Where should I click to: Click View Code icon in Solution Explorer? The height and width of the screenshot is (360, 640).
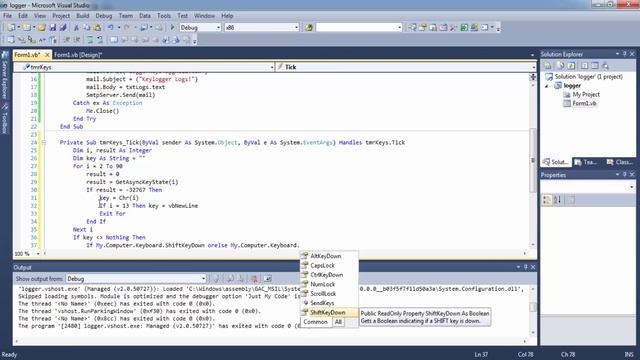pyautogui.click(x=584, y=65)
